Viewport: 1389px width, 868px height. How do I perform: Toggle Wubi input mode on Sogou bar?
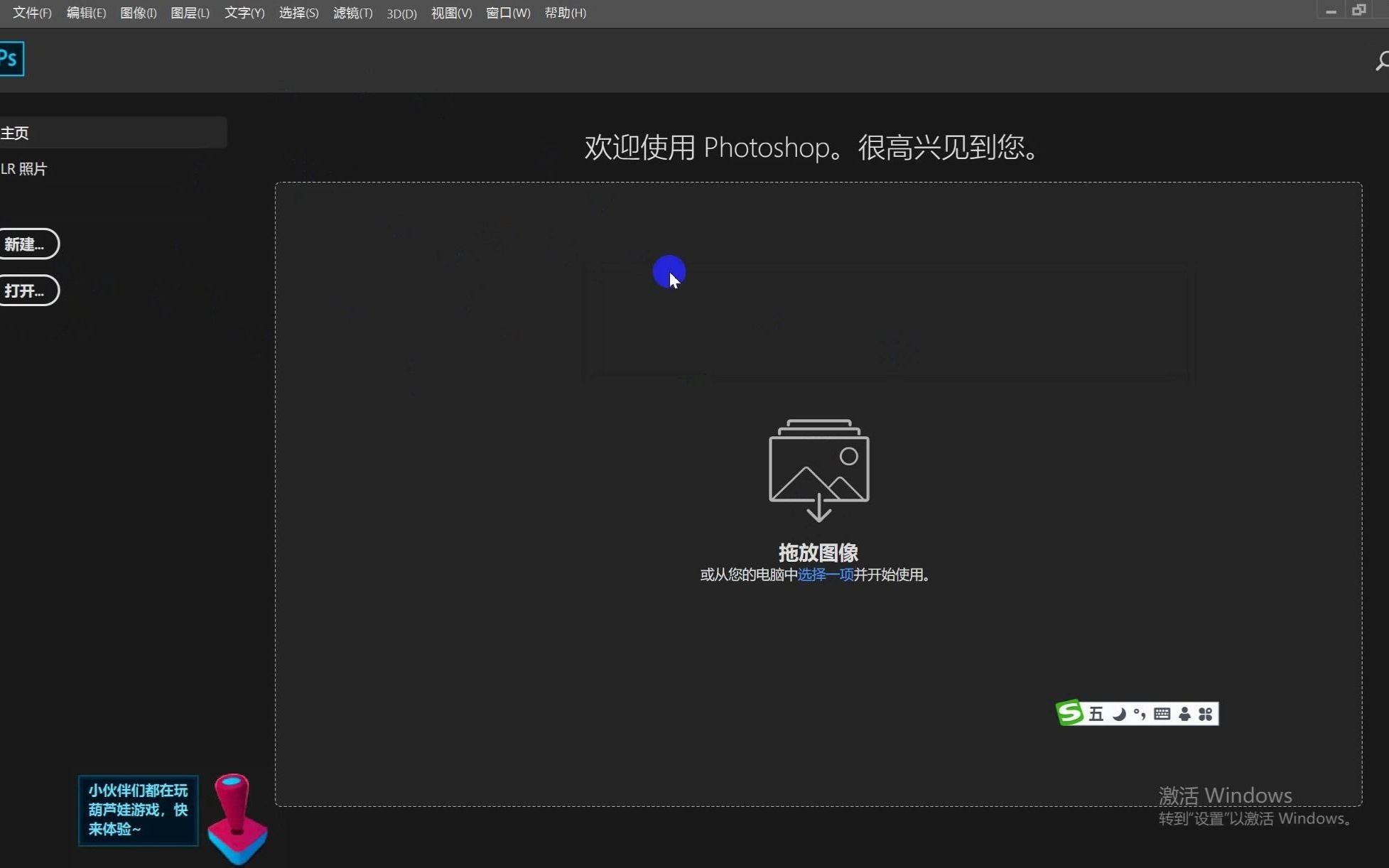tap(1096, 713)
